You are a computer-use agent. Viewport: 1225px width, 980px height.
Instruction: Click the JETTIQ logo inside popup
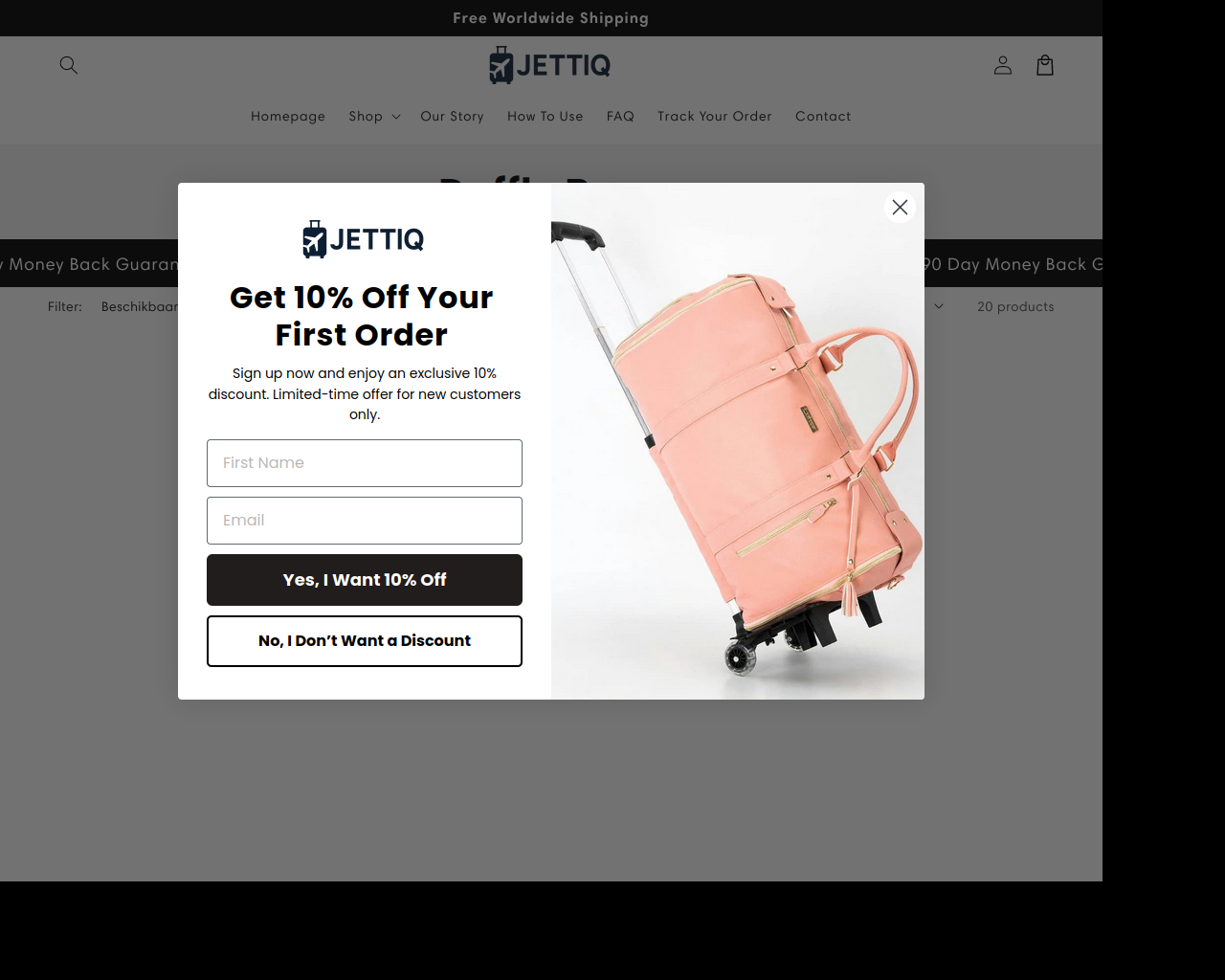(364, 239)
